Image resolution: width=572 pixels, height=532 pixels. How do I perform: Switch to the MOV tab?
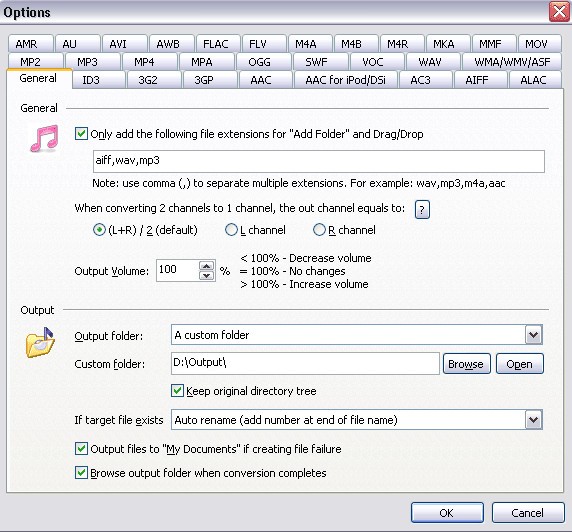pyautogui.click(x=540, y=44)
